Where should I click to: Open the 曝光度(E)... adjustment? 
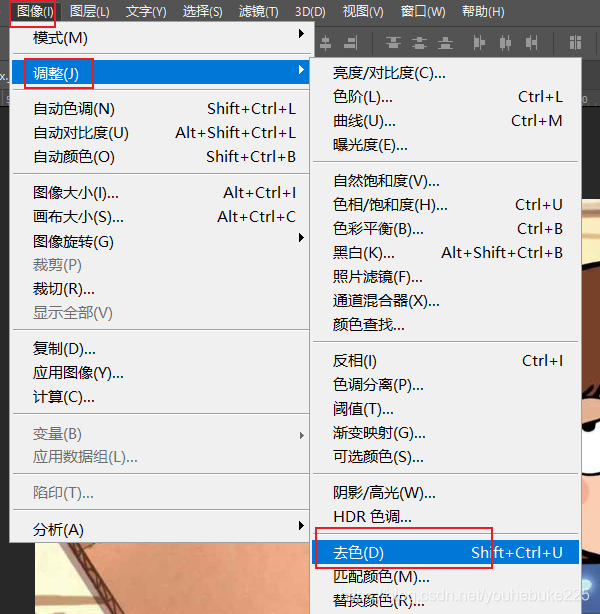[446, 145]
